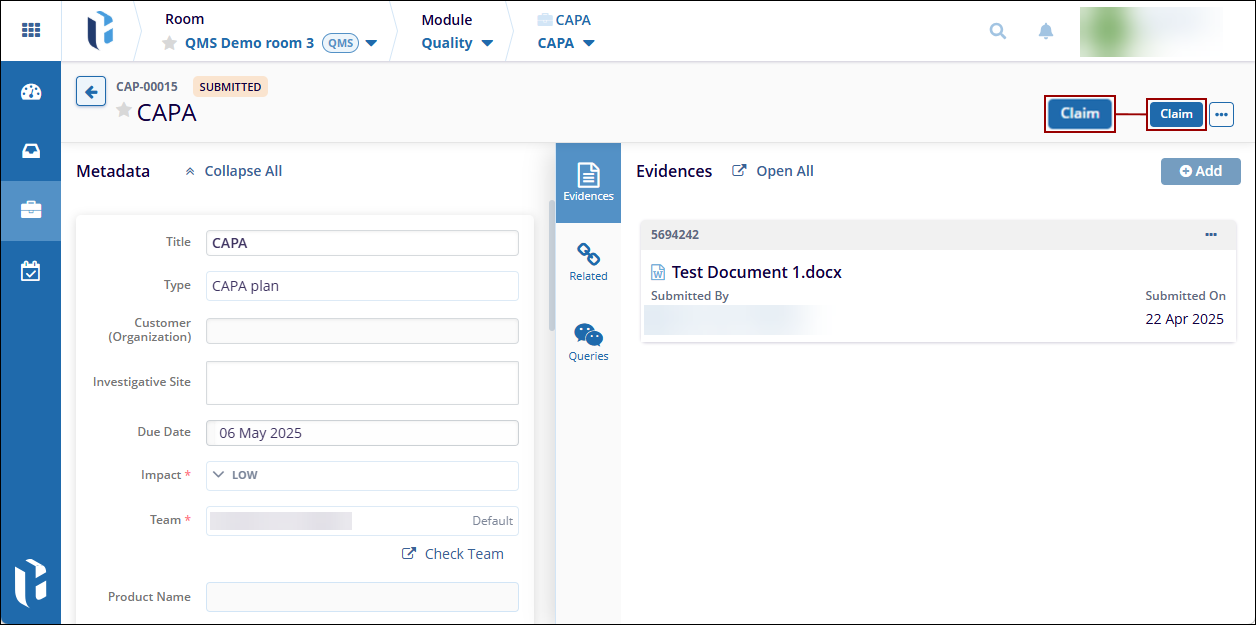Image resolution: width=1256 pixels, height=625 pixels.
Task: Favorite the CAPA record star
Action: (124, 111)
